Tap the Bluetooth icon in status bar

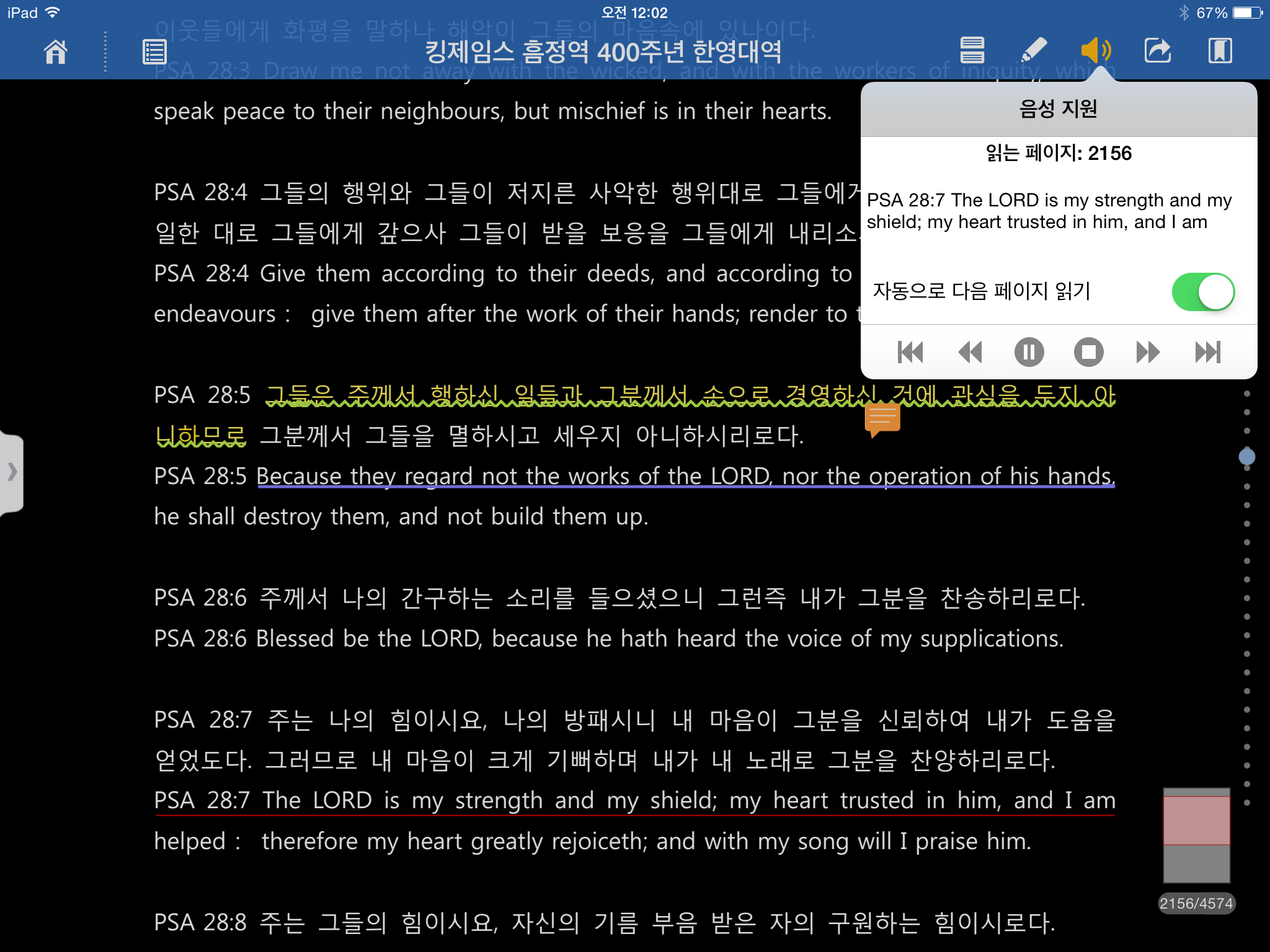pos(1184,12)
